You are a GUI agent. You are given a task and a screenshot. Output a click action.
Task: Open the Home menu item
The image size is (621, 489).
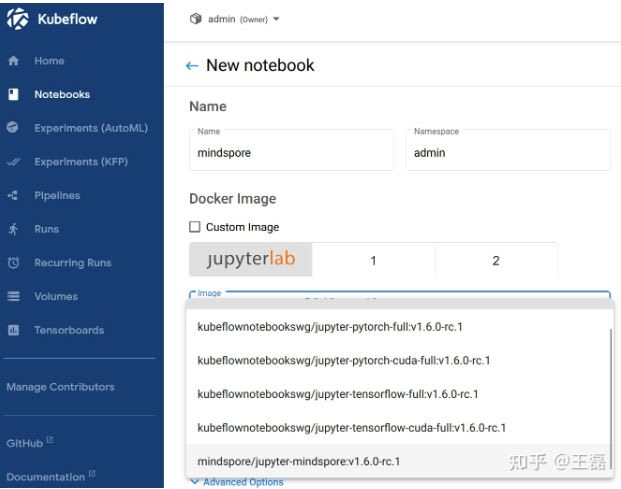49,61
